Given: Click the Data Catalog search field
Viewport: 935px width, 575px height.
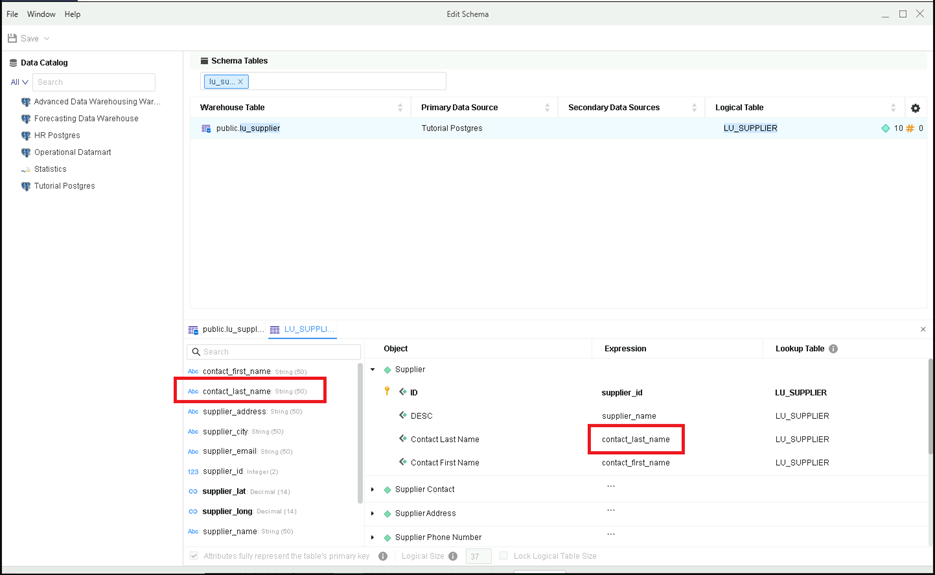Looking at the screenshot, I should pyautogui.click(x=94, y=82).
